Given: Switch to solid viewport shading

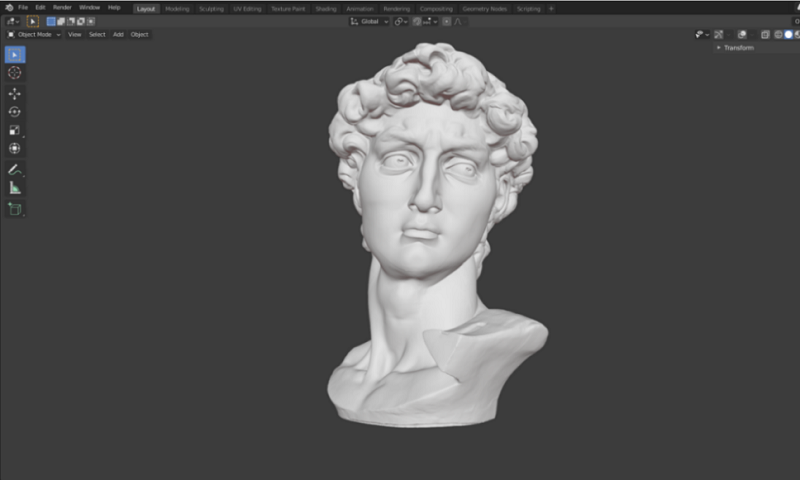Looking at the screenshot, I should [788, 35].
